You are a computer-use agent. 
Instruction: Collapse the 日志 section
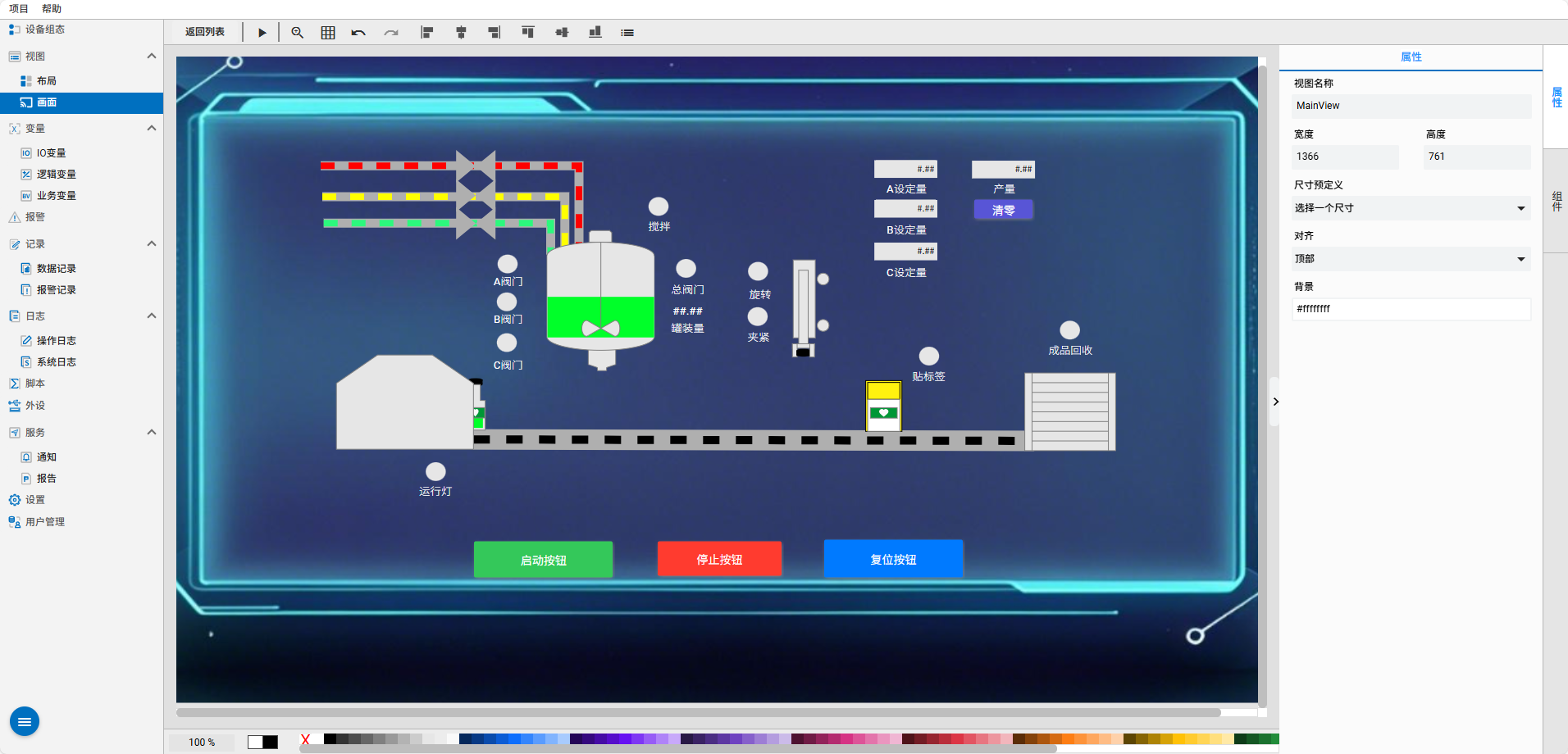(152, 316)
